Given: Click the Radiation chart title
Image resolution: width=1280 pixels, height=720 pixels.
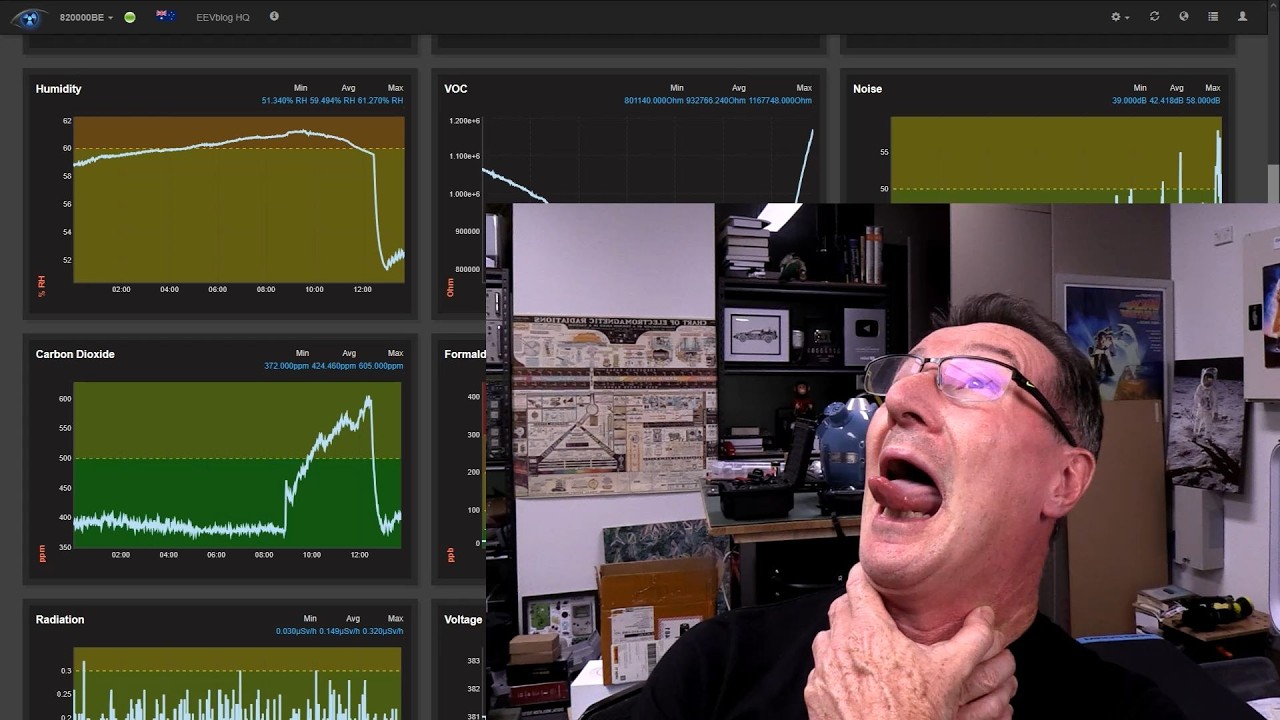Looking at the screenshot, I should (60, 619).
